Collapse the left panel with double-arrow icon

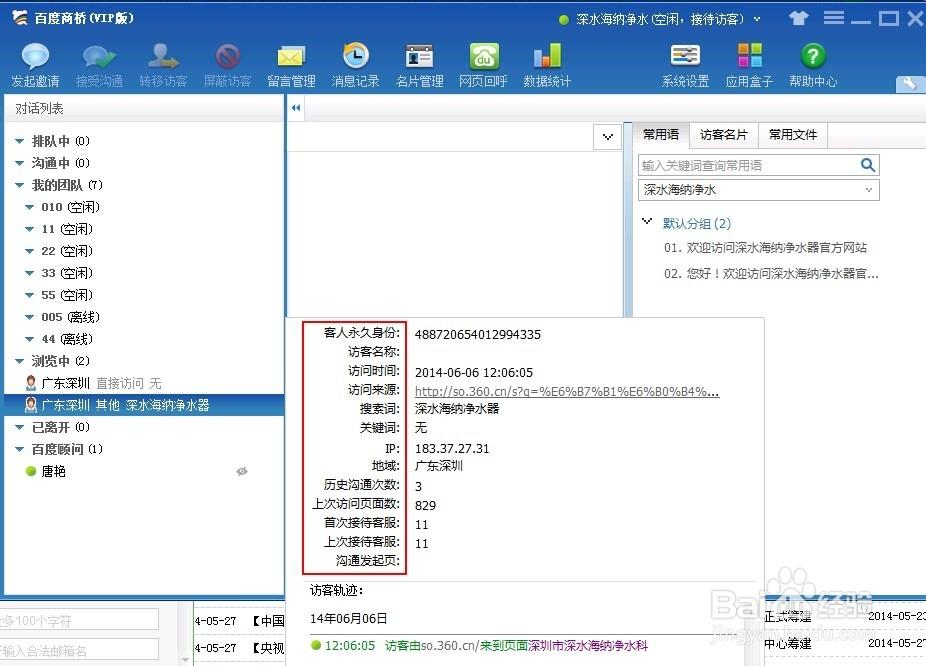[x=296, y=107]
